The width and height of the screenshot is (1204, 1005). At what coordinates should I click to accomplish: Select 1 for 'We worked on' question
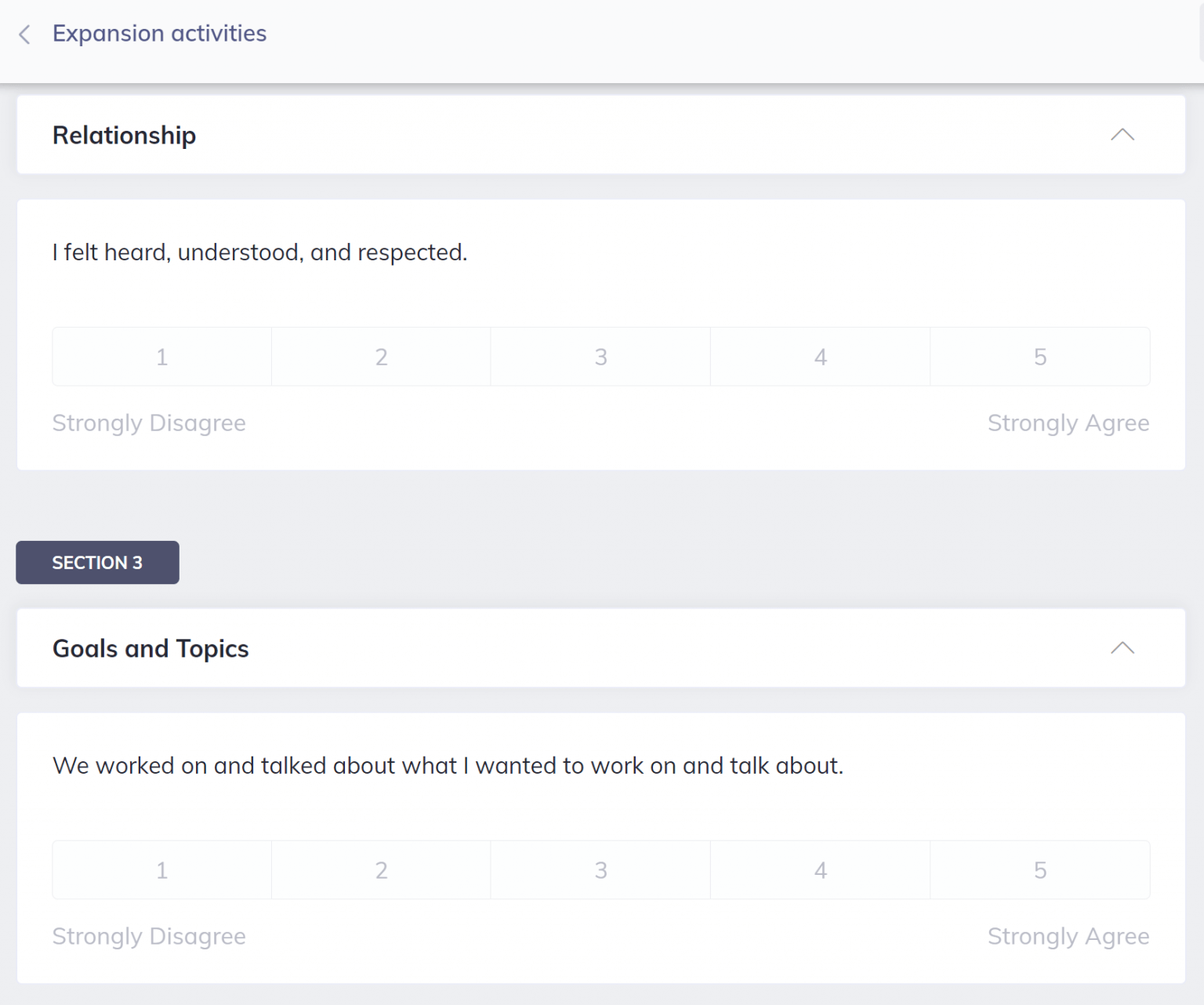coord(162,870)
